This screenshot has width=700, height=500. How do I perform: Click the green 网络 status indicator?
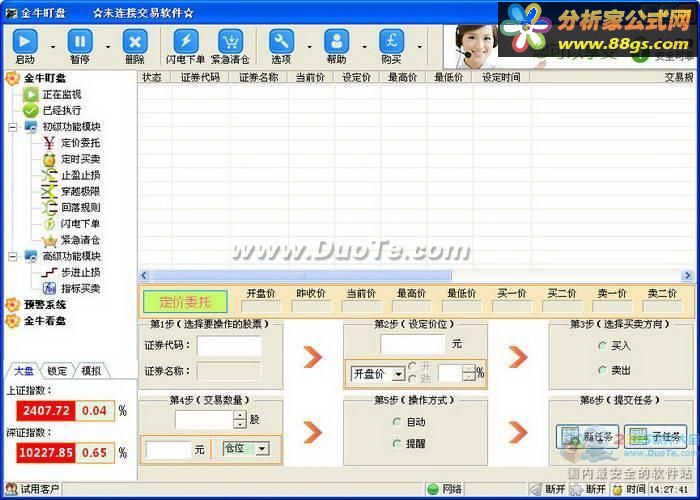pos(433,489)
